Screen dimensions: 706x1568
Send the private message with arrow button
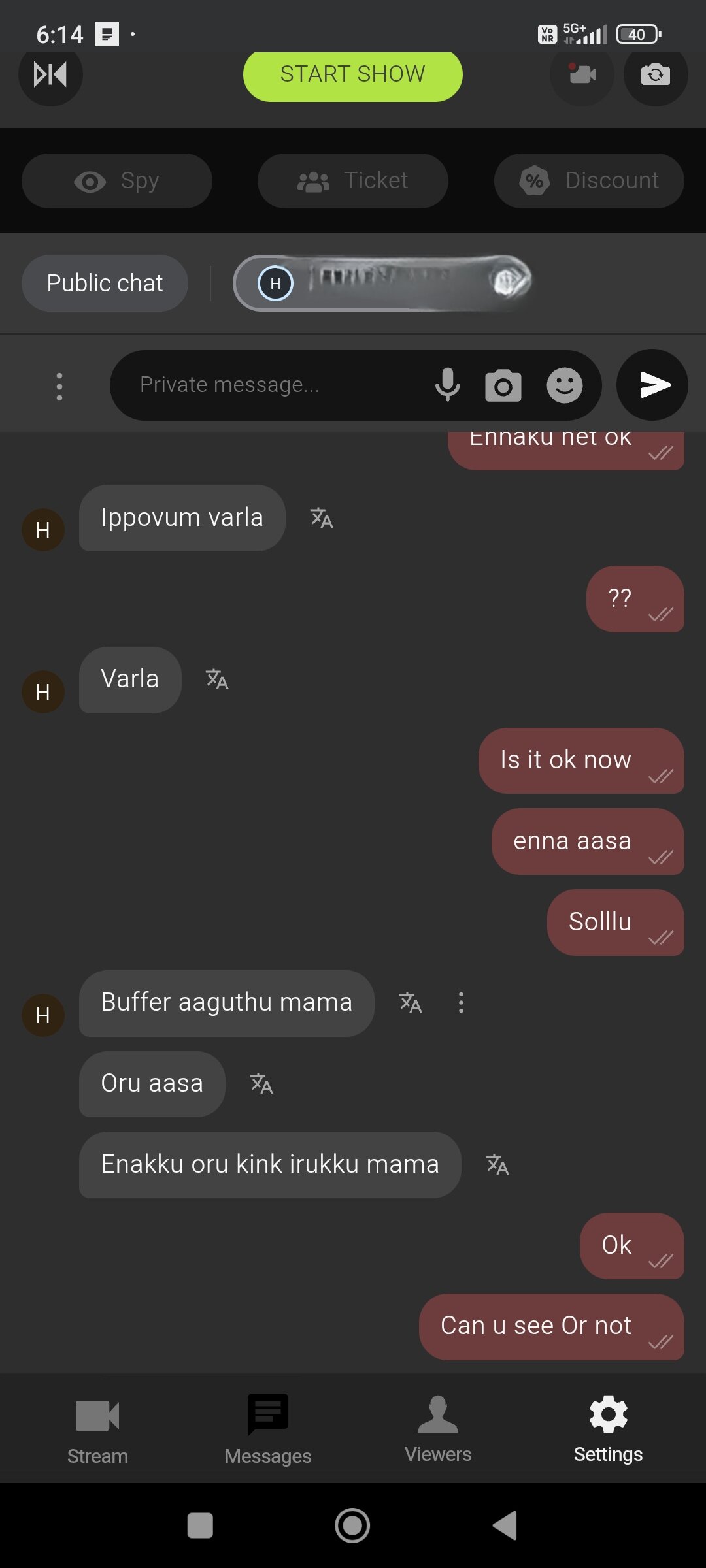pyautogui.click(x=652, y=385)
